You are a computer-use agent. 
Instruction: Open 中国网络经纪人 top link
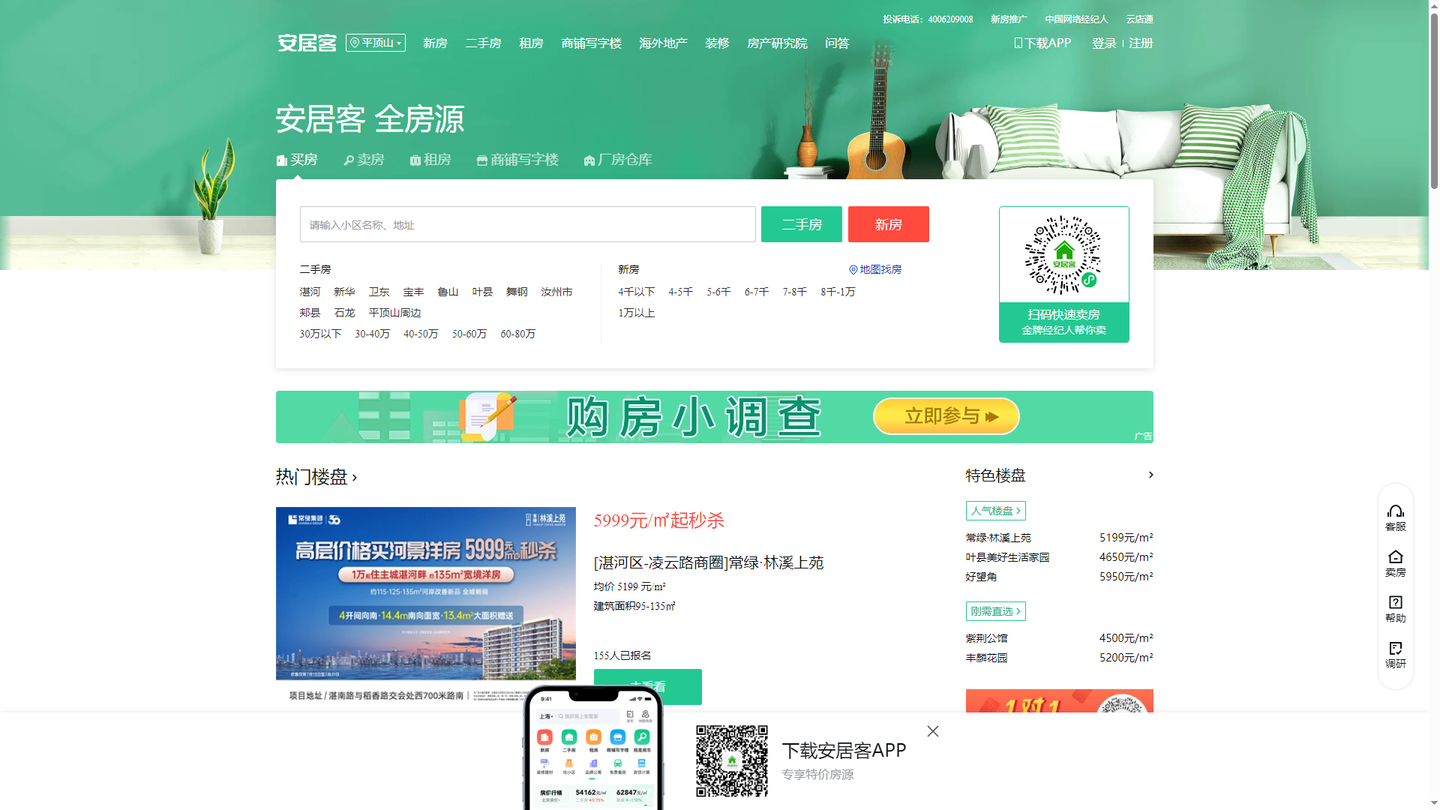coord(1076,19)
